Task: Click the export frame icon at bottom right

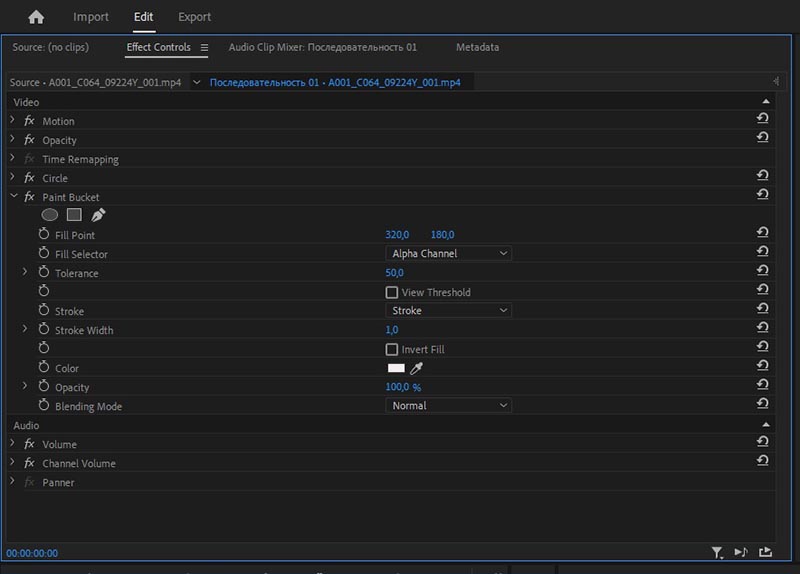Action: point(766,552)
